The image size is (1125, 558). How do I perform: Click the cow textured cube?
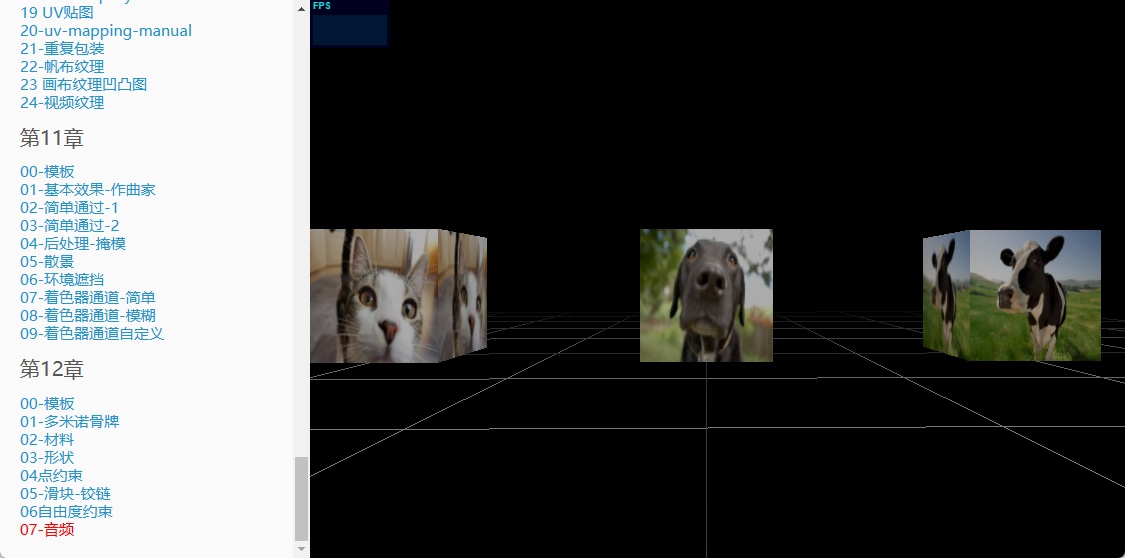(x=1020, y=295)
